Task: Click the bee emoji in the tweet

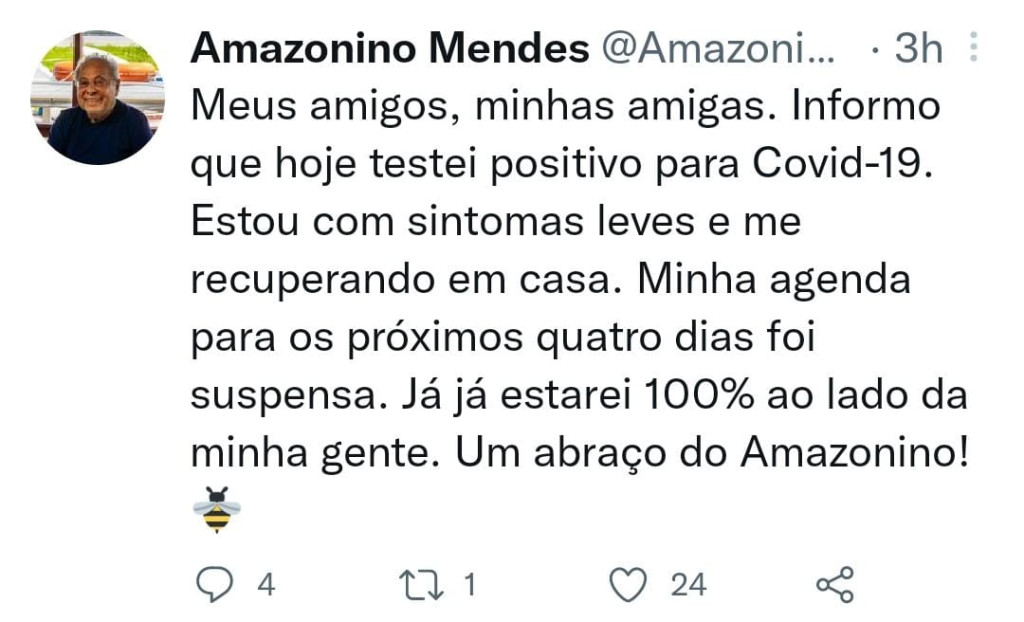Action: pyautogui.click(x=216, y=509)
